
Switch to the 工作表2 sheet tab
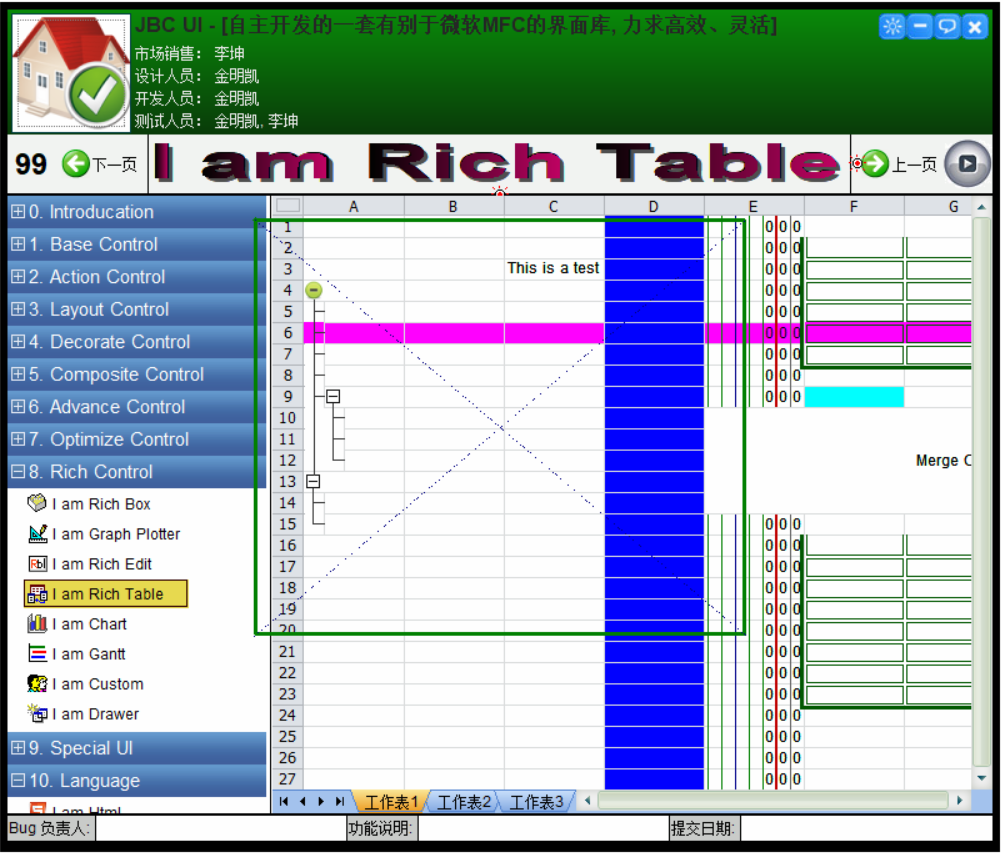(464, 802)
